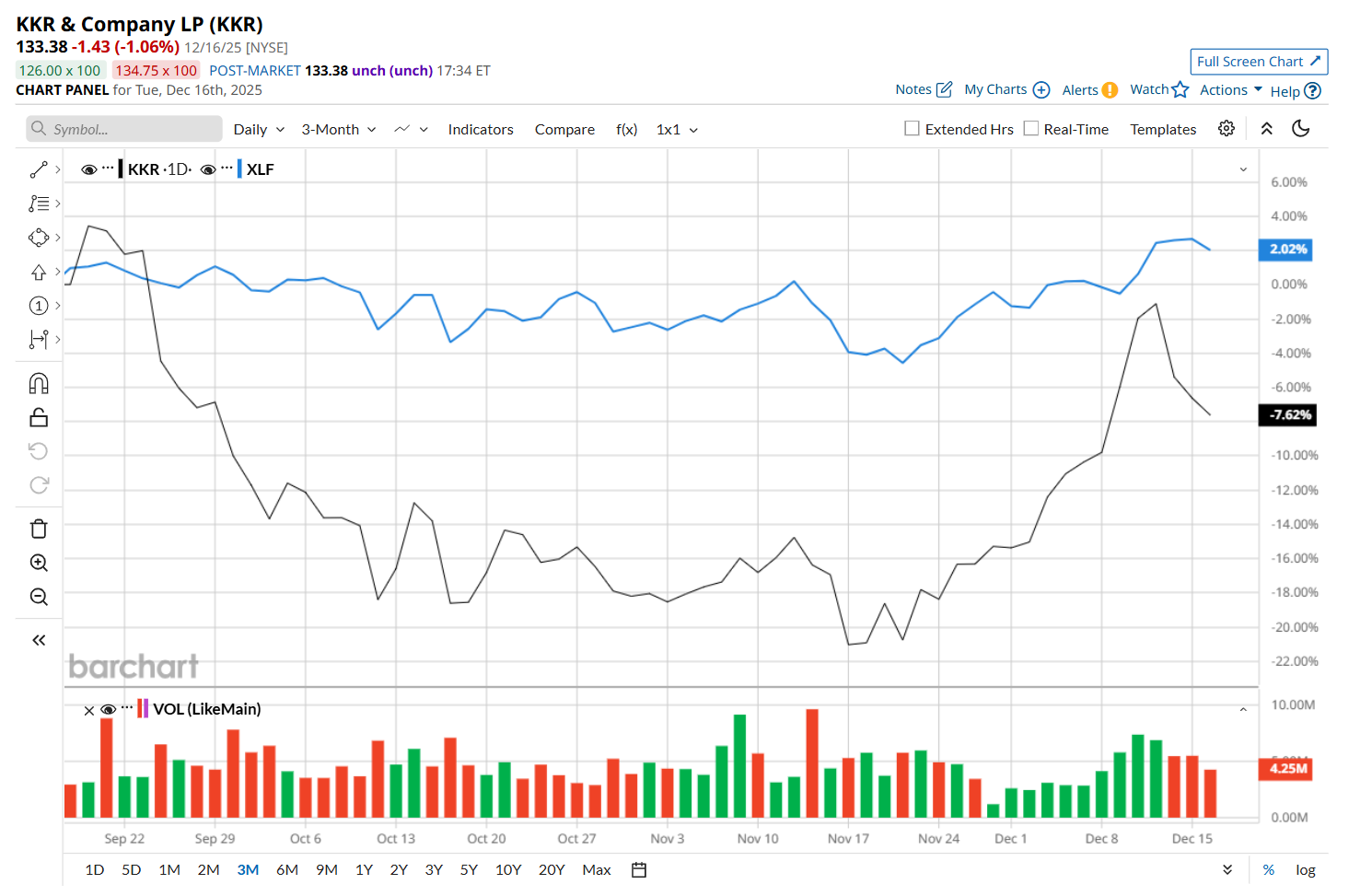
Task: Open VOL indicator options ellipsis
Action: click(127, 707)
